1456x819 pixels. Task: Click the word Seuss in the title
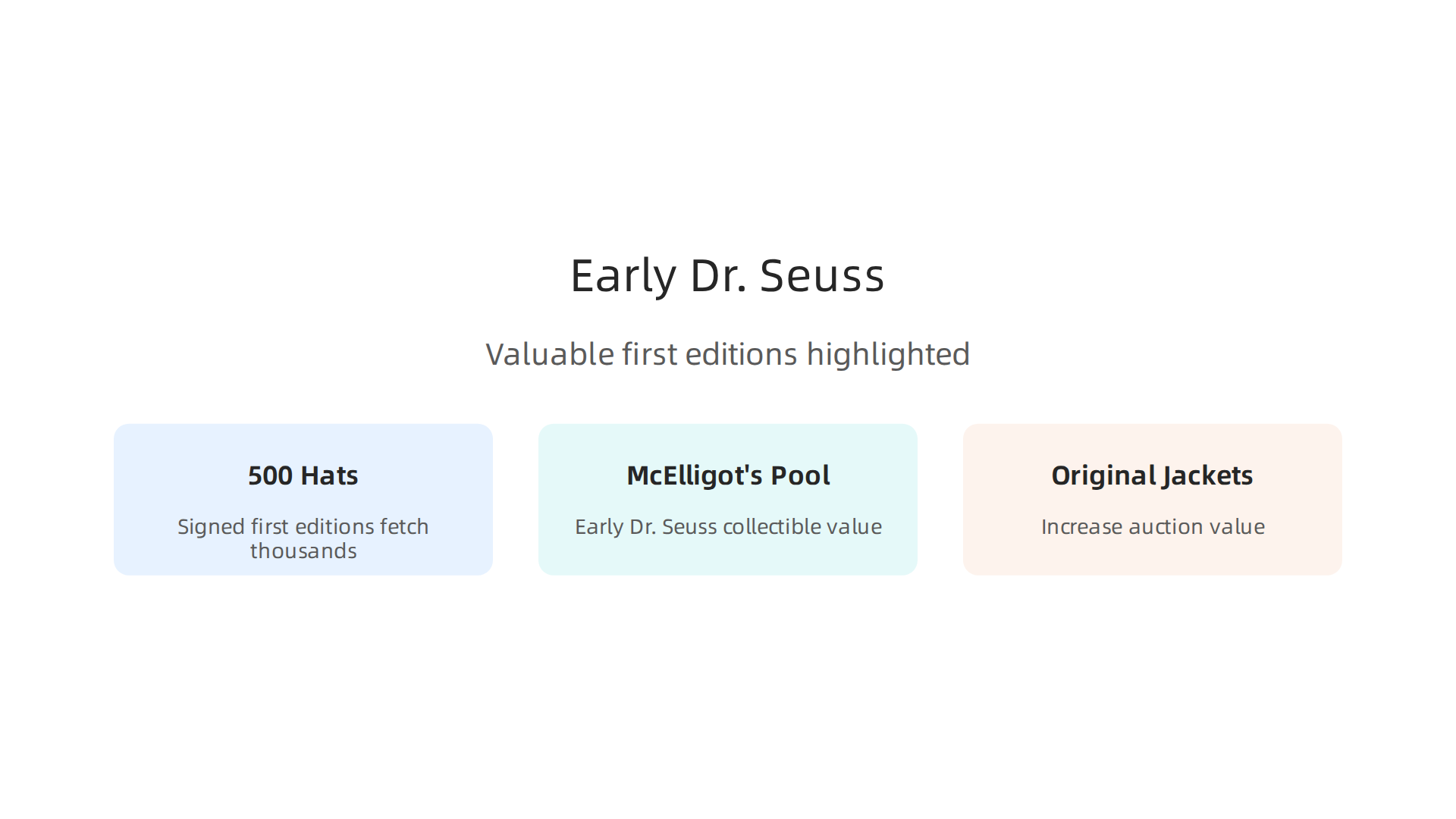822,275
